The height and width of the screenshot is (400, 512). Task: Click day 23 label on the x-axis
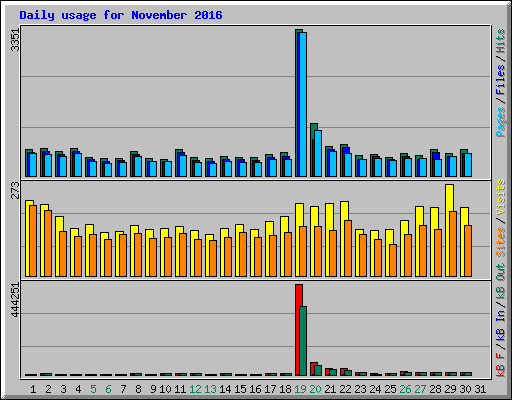(360, 389)
